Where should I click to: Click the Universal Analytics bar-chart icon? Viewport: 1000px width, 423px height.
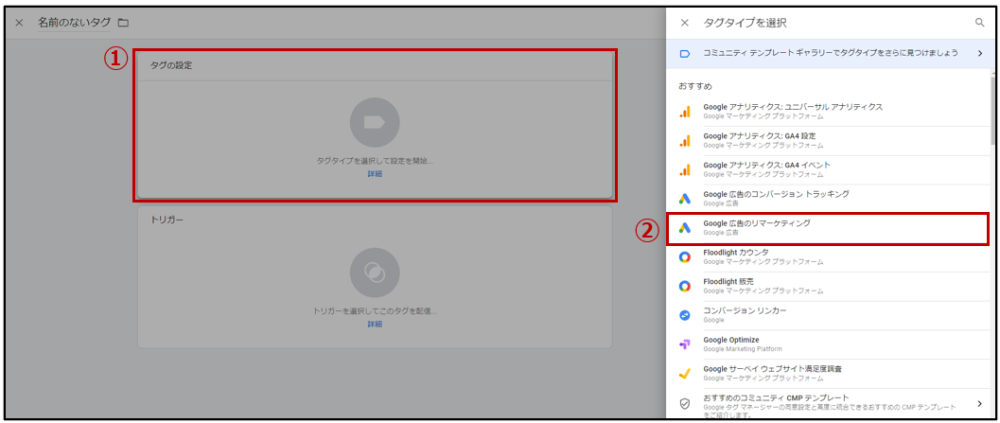tap(684, 112)
